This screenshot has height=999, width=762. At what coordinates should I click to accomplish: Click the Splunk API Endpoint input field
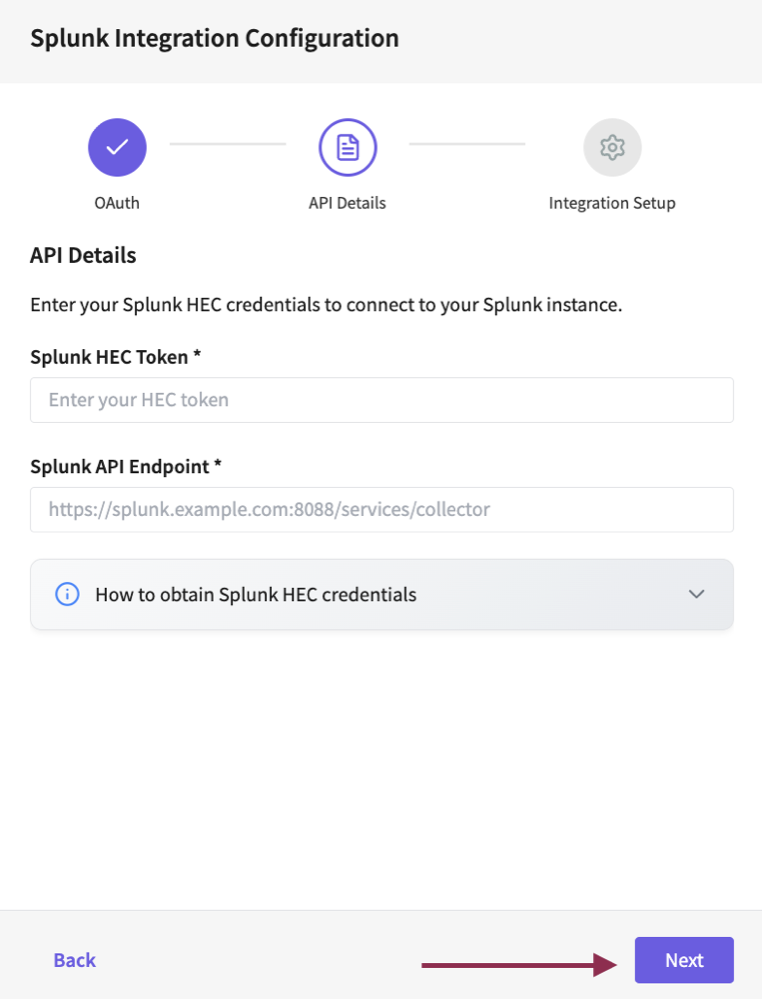(x=381, y=509)
